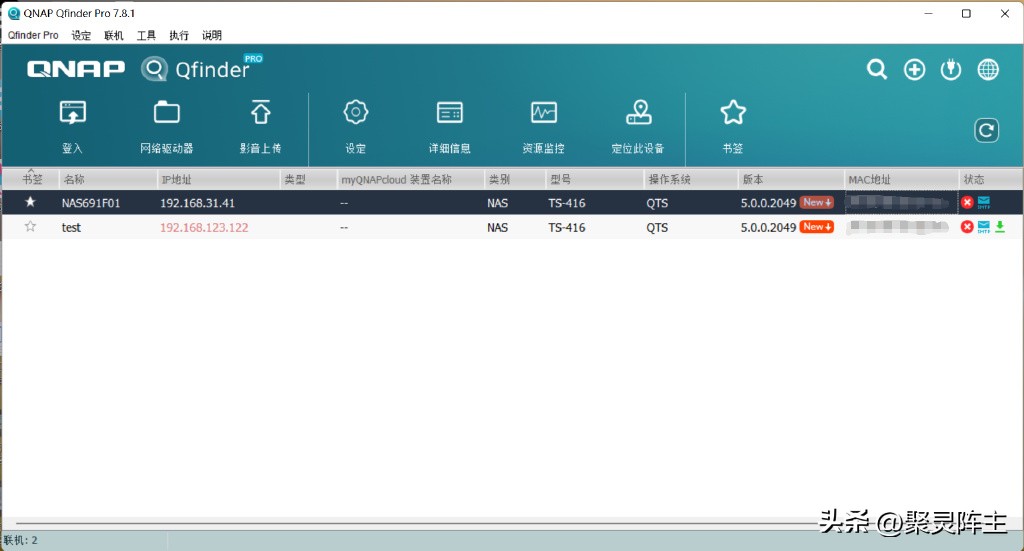The width and height of the screenshot is (1024, 551).
Task: Click the search magnifier icon in header
Action: 876,69
